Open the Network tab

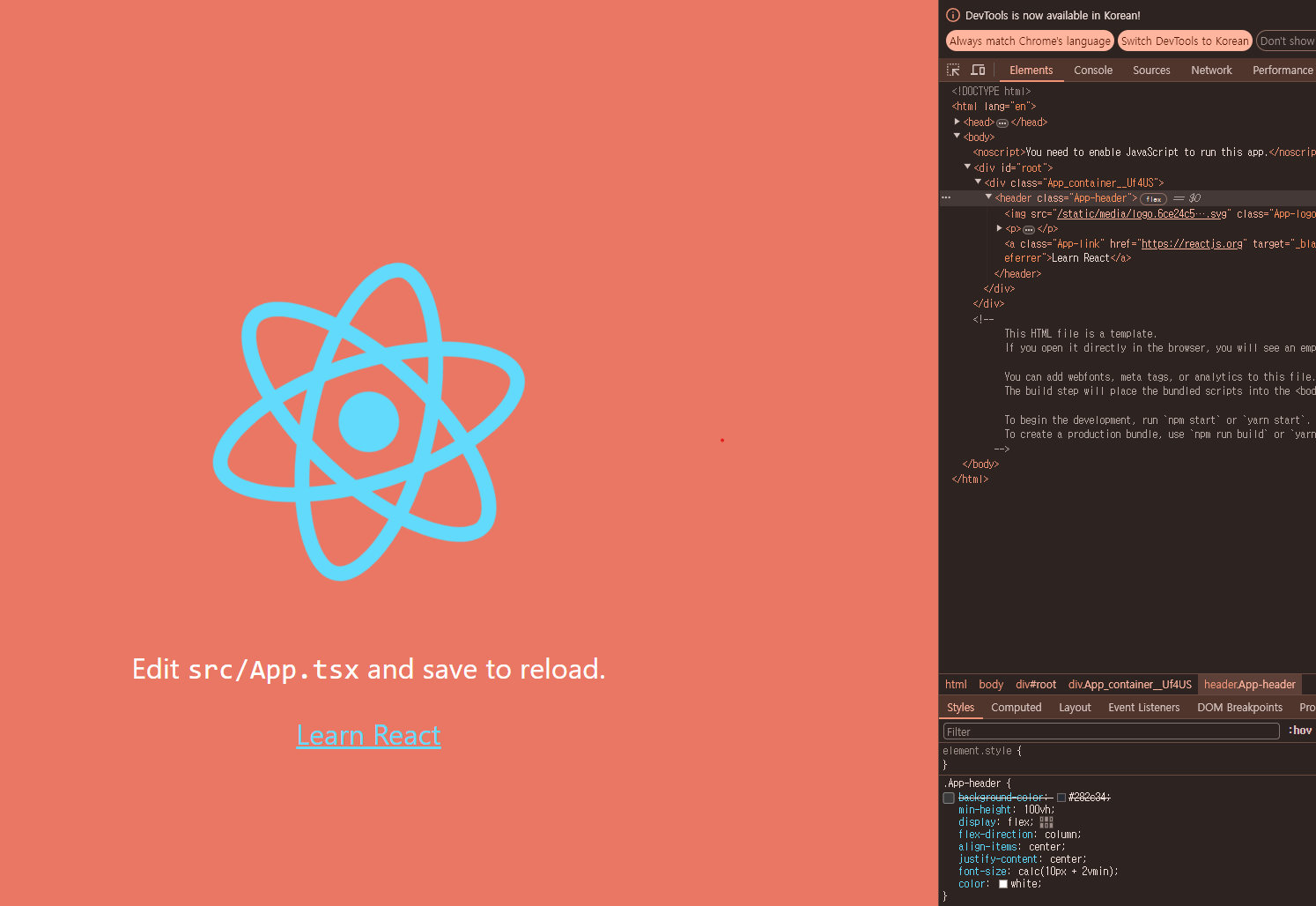click(1211, 71)
